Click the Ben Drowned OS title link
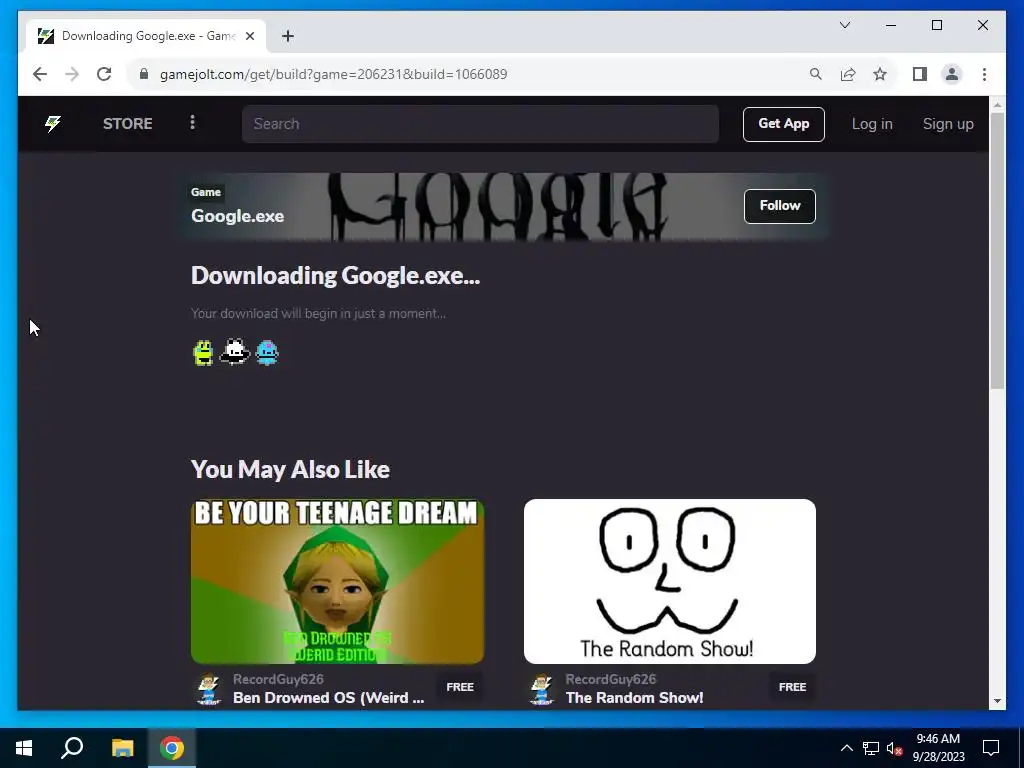1024x768 pixels. click(x=328, y=697)
